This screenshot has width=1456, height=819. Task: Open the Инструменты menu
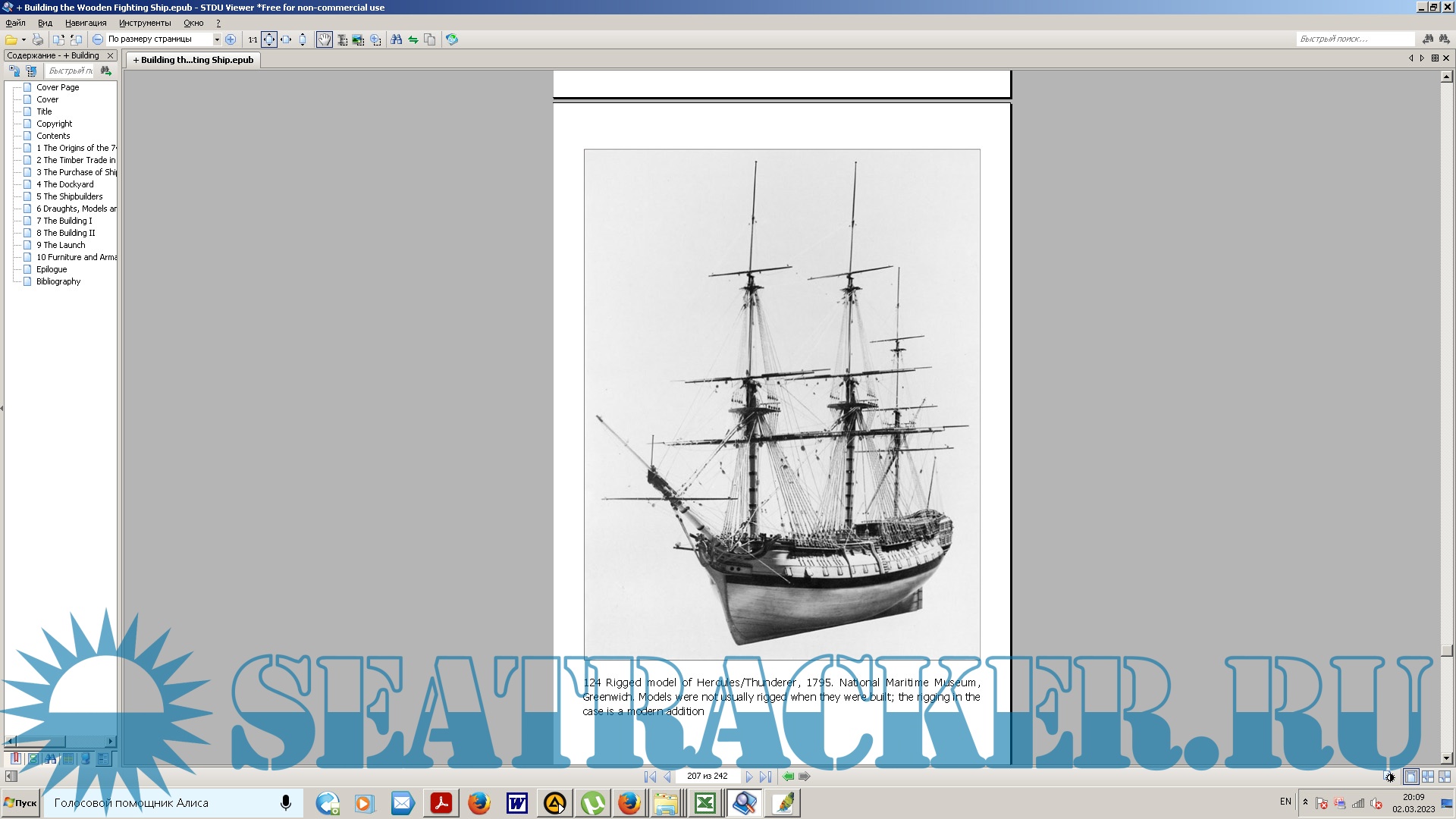pyautogui.click(x=145, y=23)
